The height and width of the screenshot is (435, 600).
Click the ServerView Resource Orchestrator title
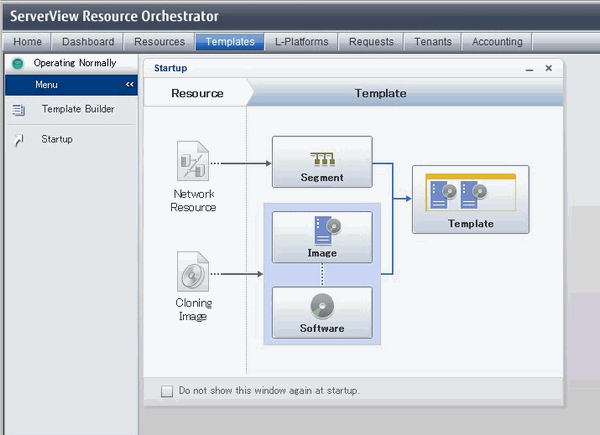[114, 16]
